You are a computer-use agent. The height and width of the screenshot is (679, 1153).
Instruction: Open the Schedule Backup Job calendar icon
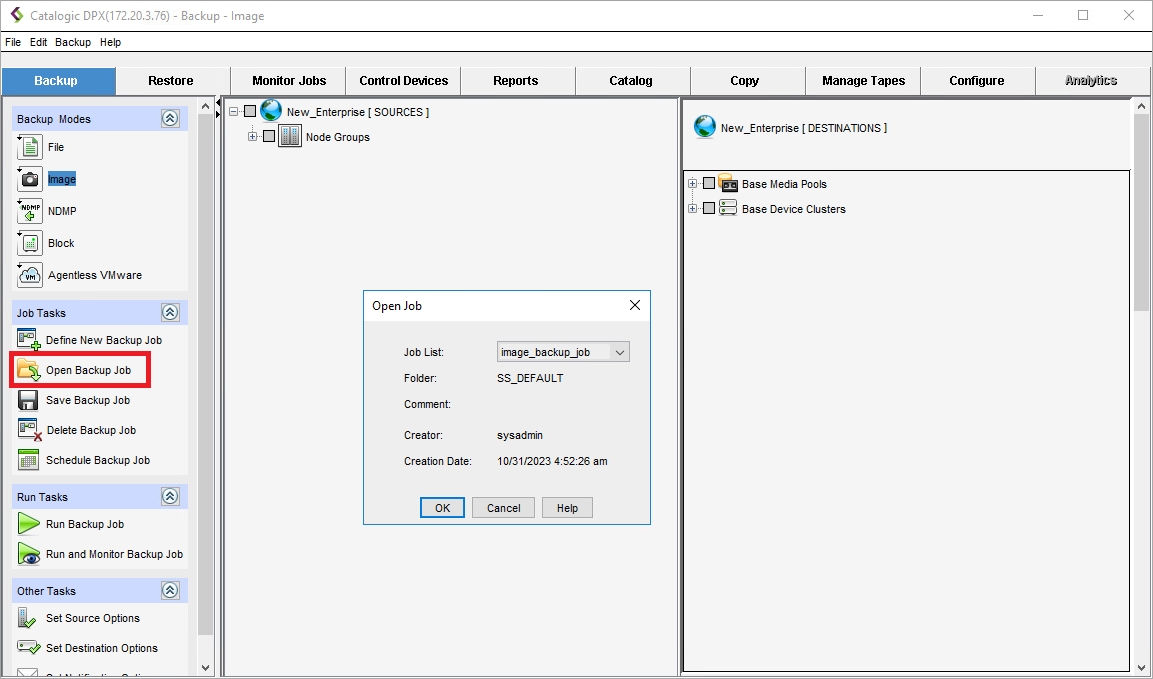coord(28,460)
